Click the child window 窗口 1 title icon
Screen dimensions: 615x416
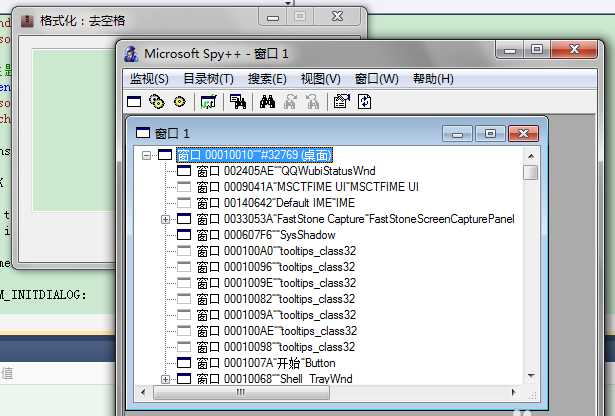tap(143, 133)
